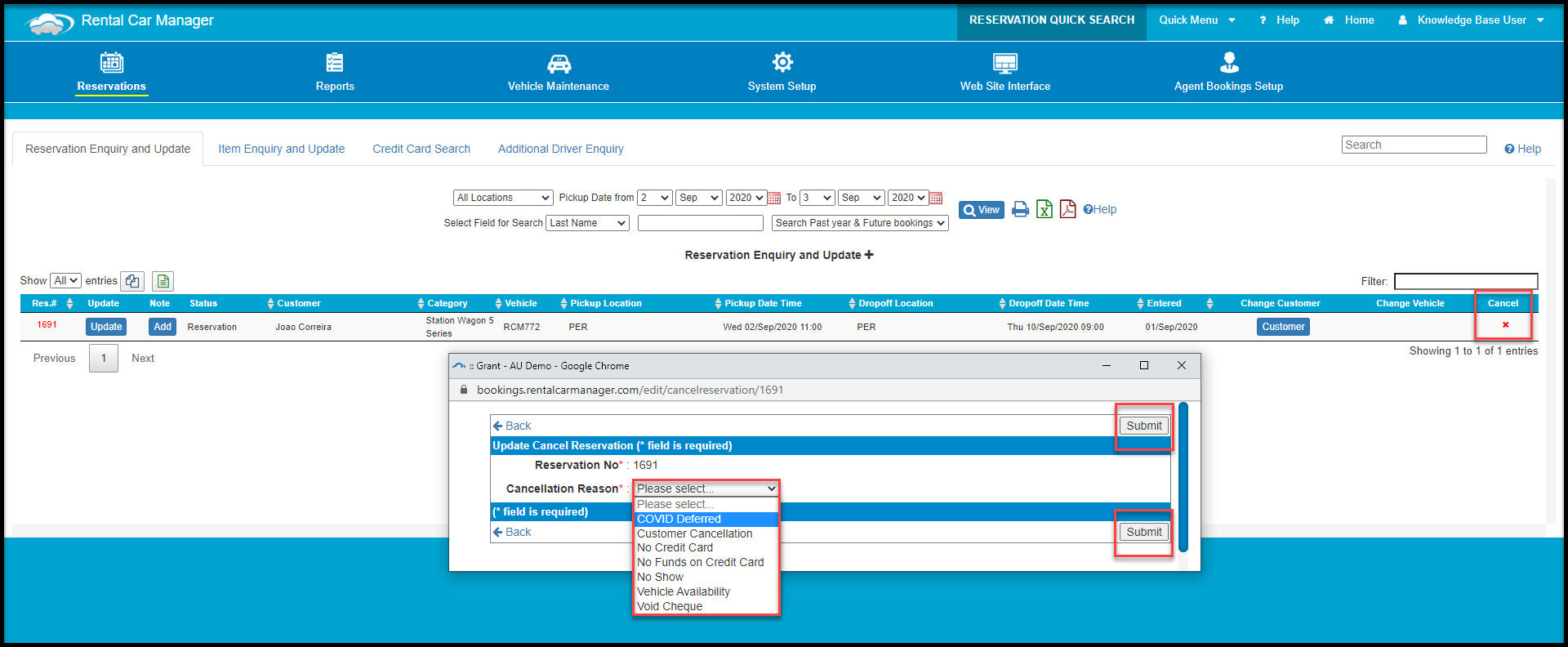Copy table entries to clipboard
The height and width of the screenshot is (647, 1568).
coord(132,281)
